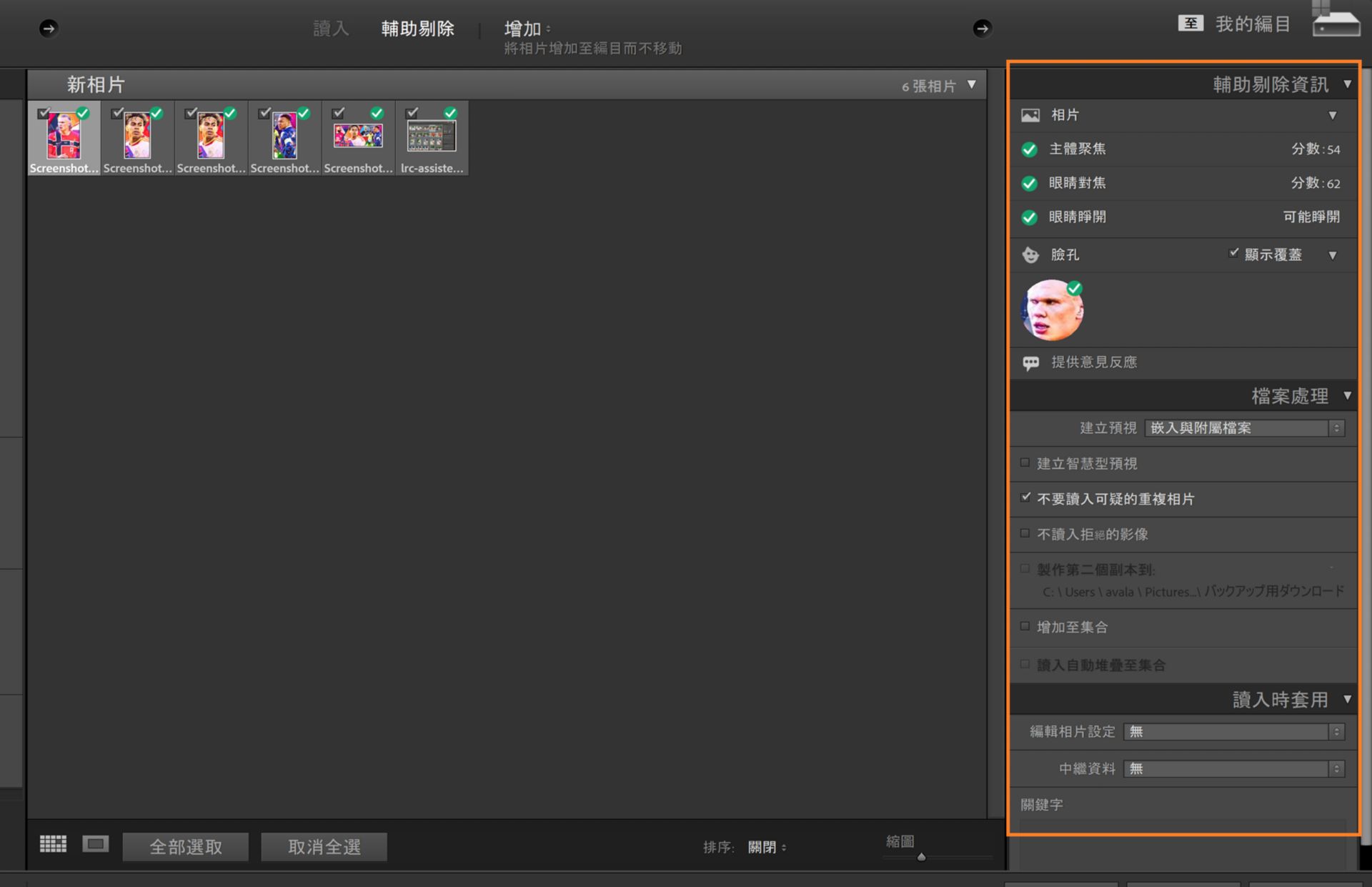The height and width of the screenshot is (887, 1372).
Task: Click the detected face thumbnail
Action: (1052, 310)
